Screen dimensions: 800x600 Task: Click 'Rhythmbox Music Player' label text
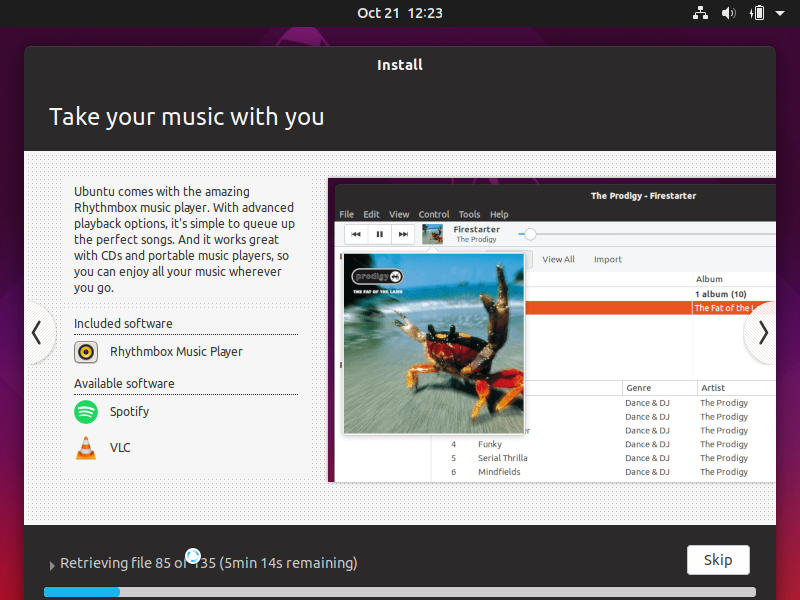point(176,352)
